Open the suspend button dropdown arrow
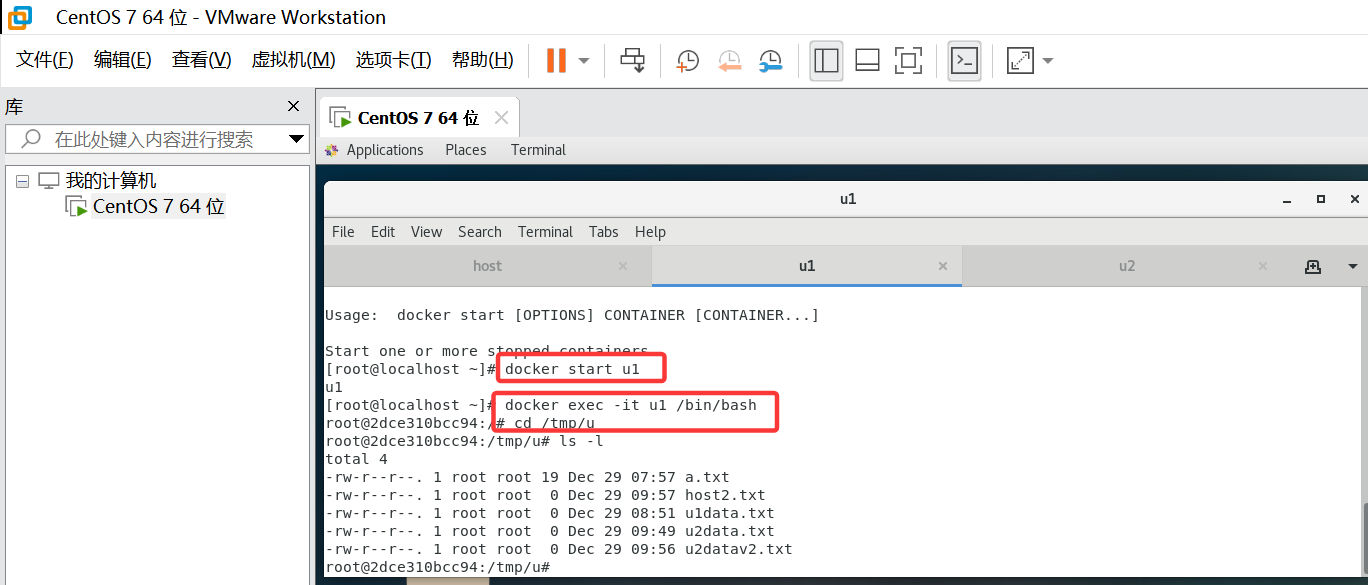The image size is (1368, 585). click(582, 60)
